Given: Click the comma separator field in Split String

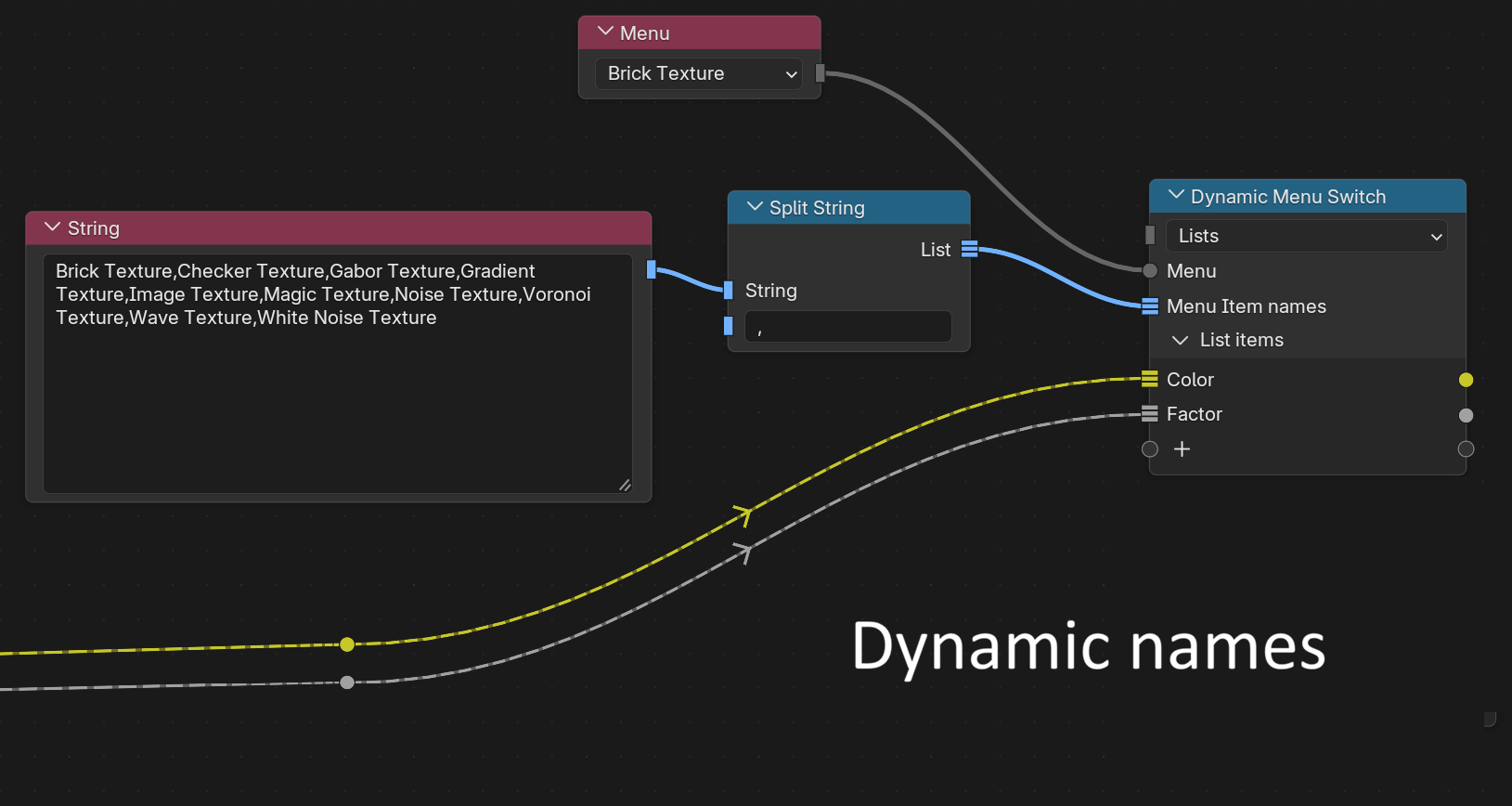Looking at the screenshot, I should click(x=848, y=326).
